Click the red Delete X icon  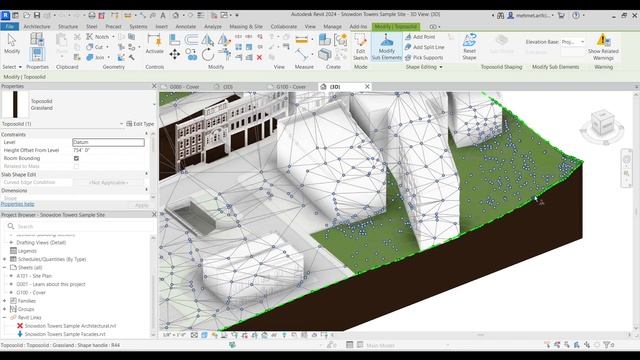point(259,58)
